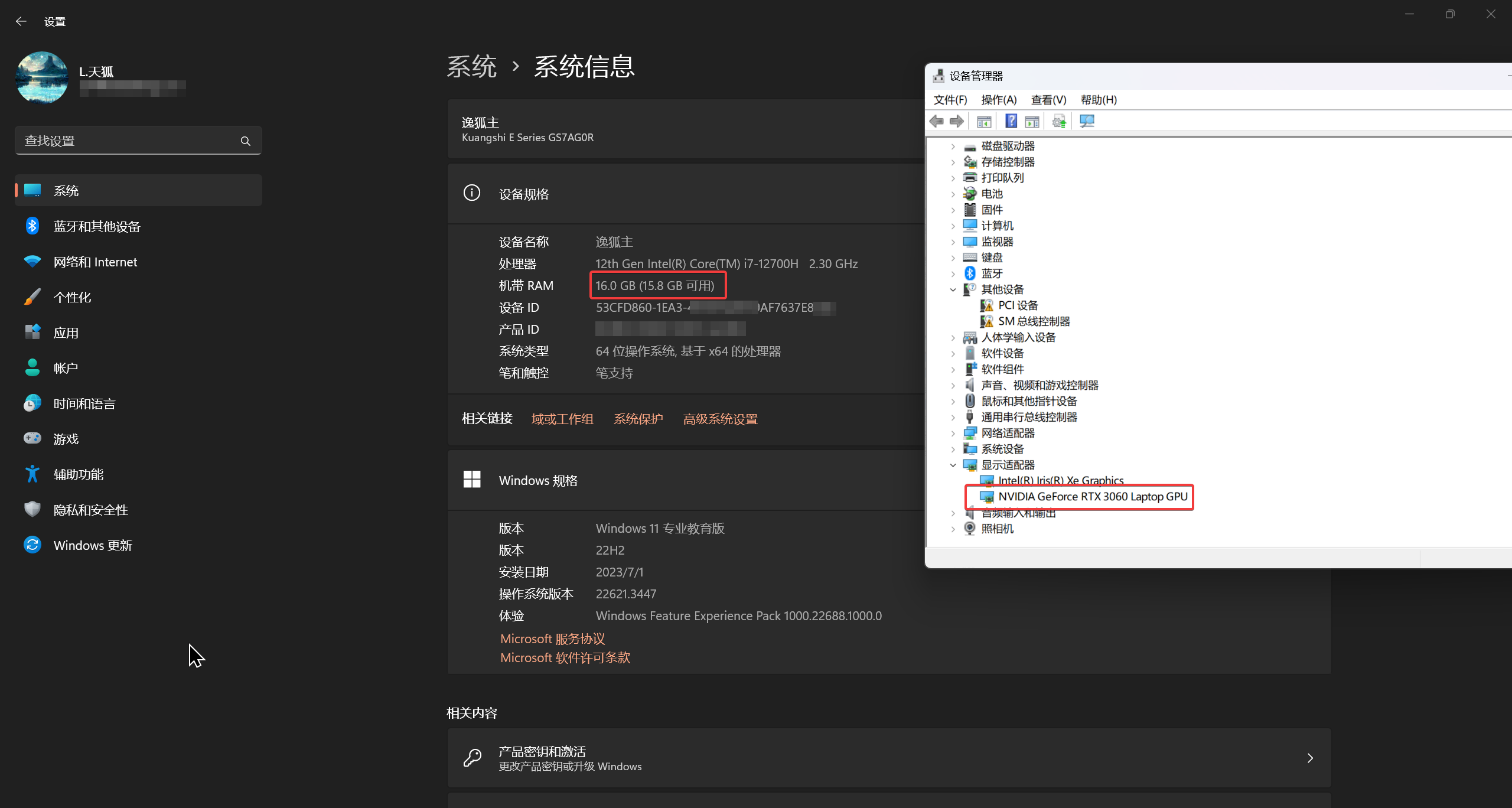Select the SM 总线控制器 device
Viewport: 1512px width, 808px height.
click(1034, 321)
